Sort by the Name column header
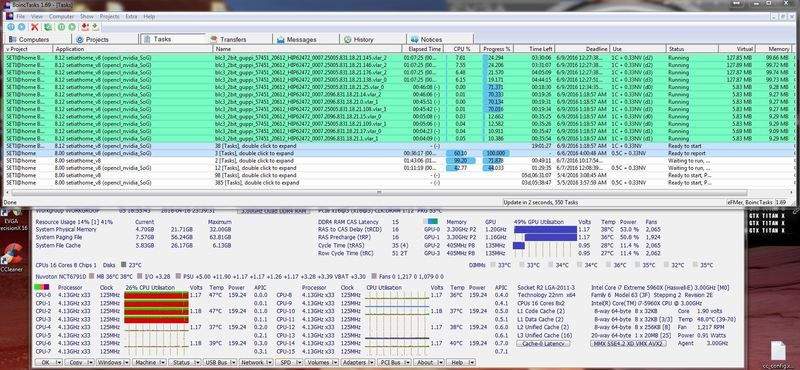 (307, 49)
